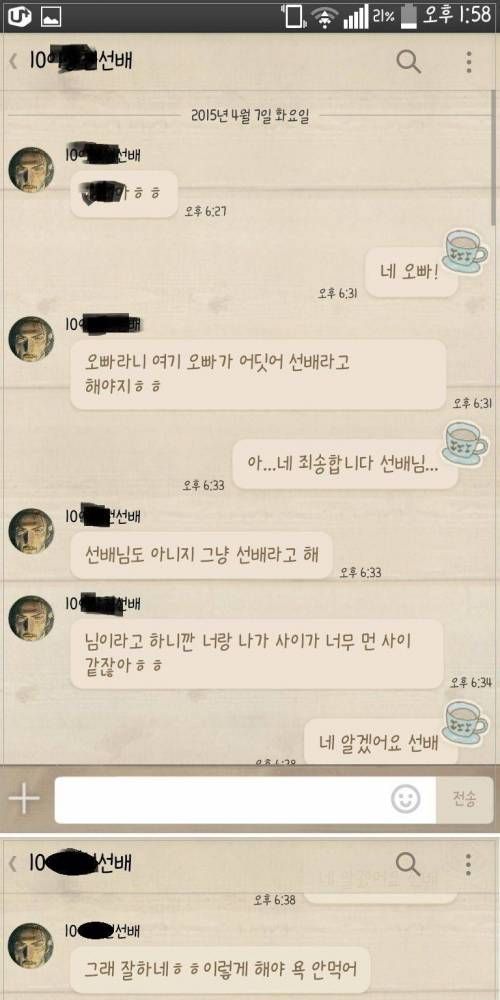The height and width of the screenshot is (1000, 500).
Task: Tap the teacup avatar beside 네 오빠!
Action: pos(466,251)
